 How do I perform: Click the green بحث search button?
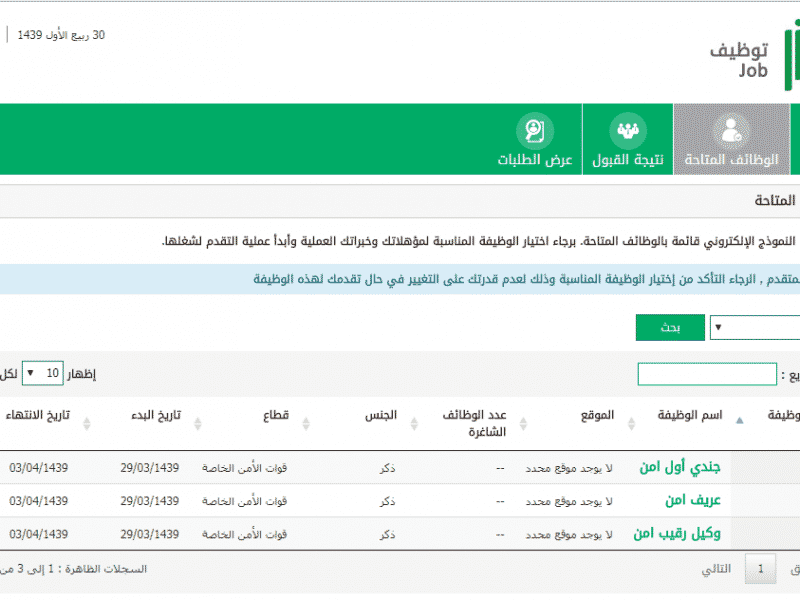[x=670, y=328]
